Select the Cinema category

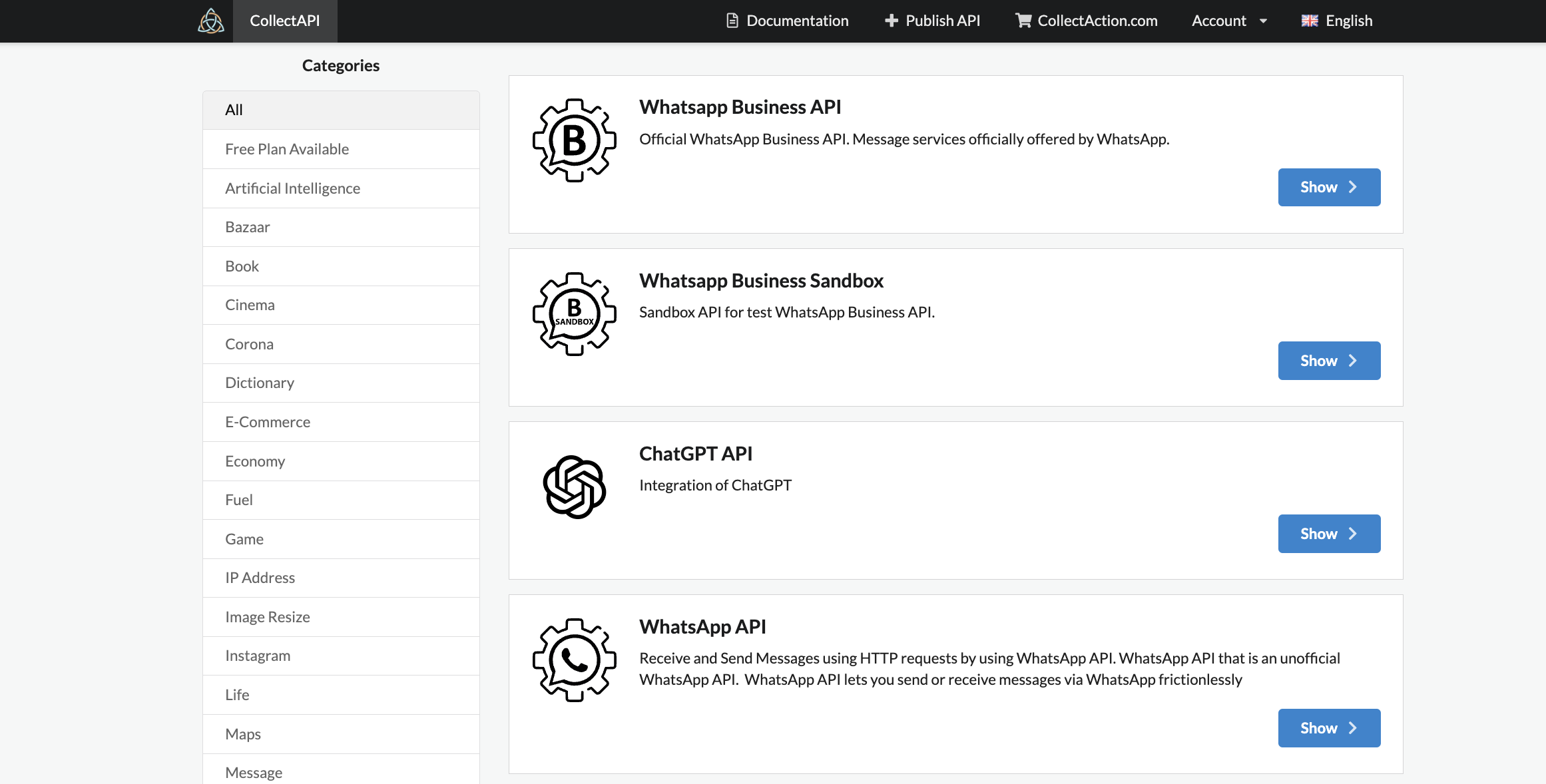(x=341, y=305)
